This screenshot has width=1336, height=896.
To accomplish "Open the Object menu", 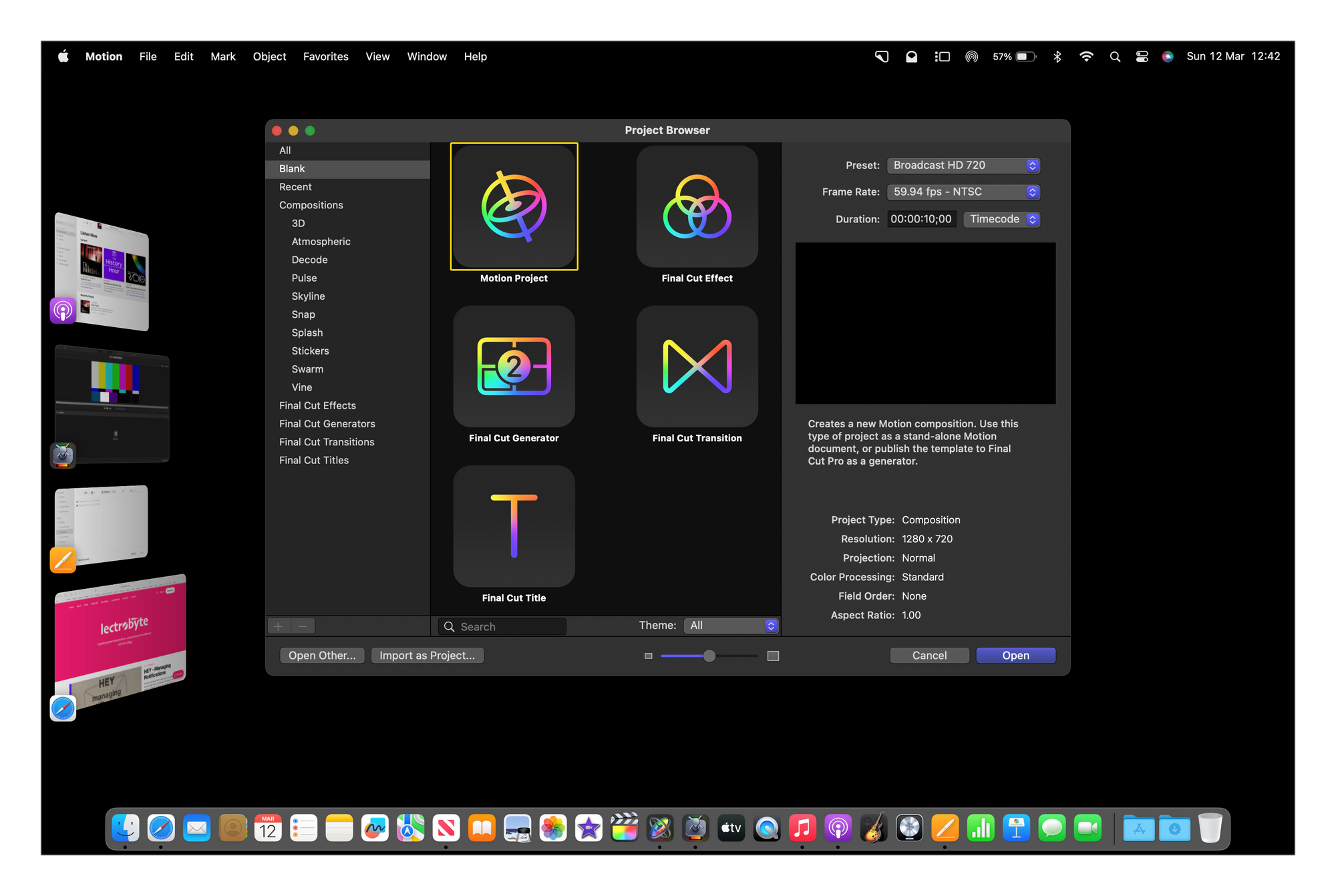I will [269, 57].
